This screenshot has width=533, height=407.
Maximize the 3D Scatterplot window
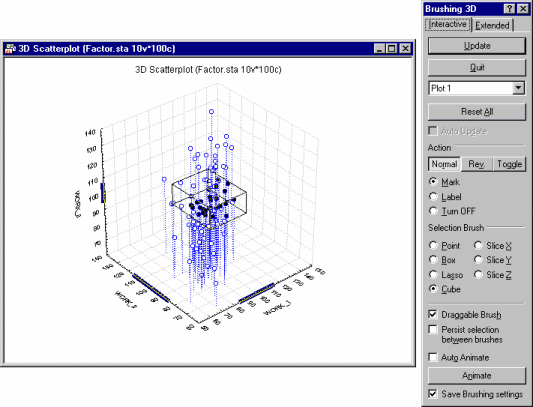point(392,49)
